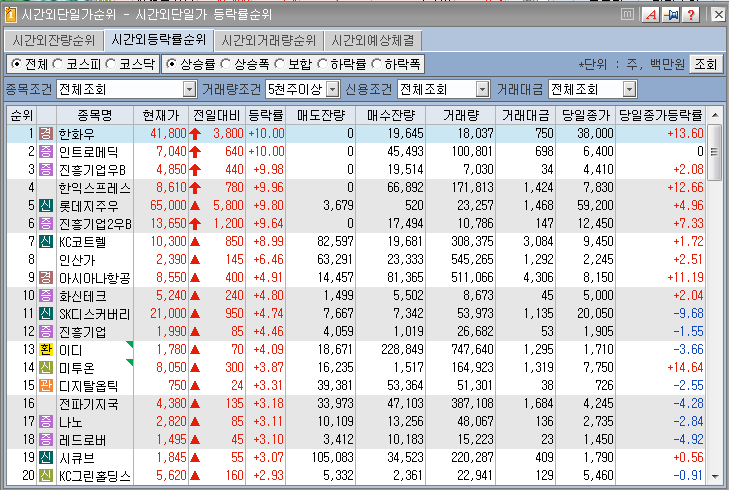Select the 한익스프레스 row name
The height and width of the screenshot is (490, 729).
tap(95, 188)
